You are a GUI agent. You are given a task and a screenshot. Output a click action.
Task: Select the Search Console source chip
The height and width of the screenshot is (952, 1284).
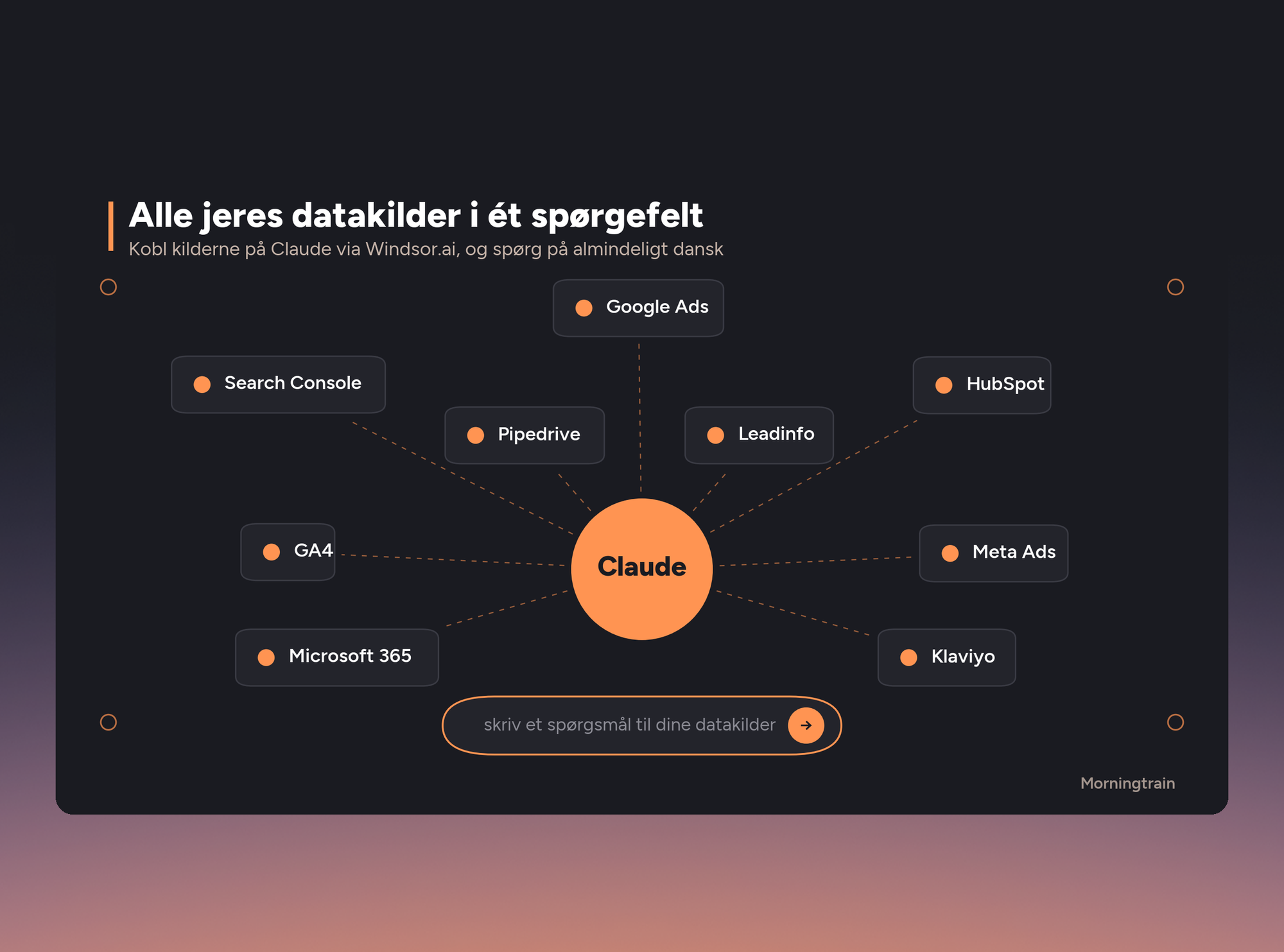tap(278, 385)
